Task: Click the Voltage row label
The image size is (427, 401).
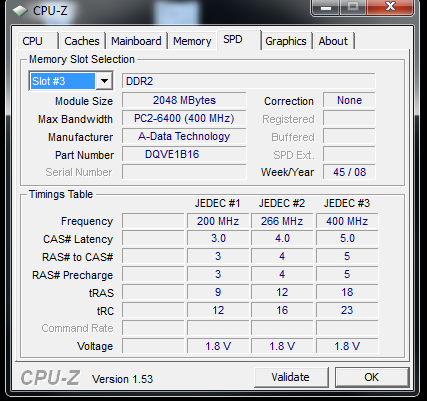Action: point(95,346)
